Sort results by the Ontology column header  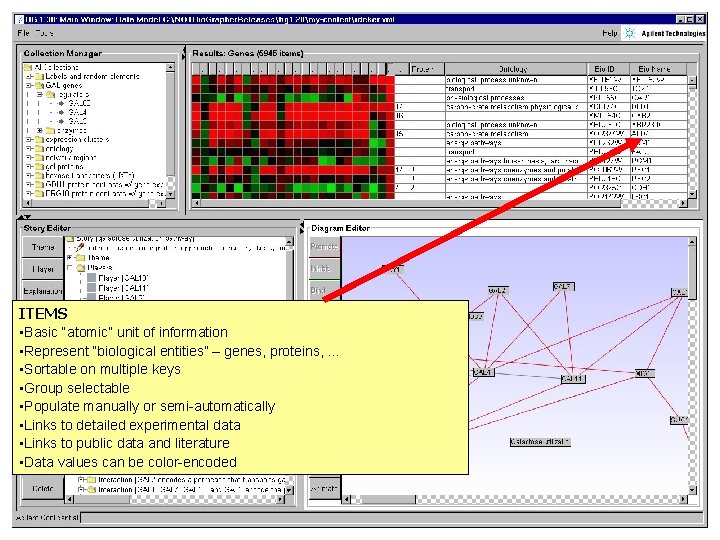click(x=515, y=69)
